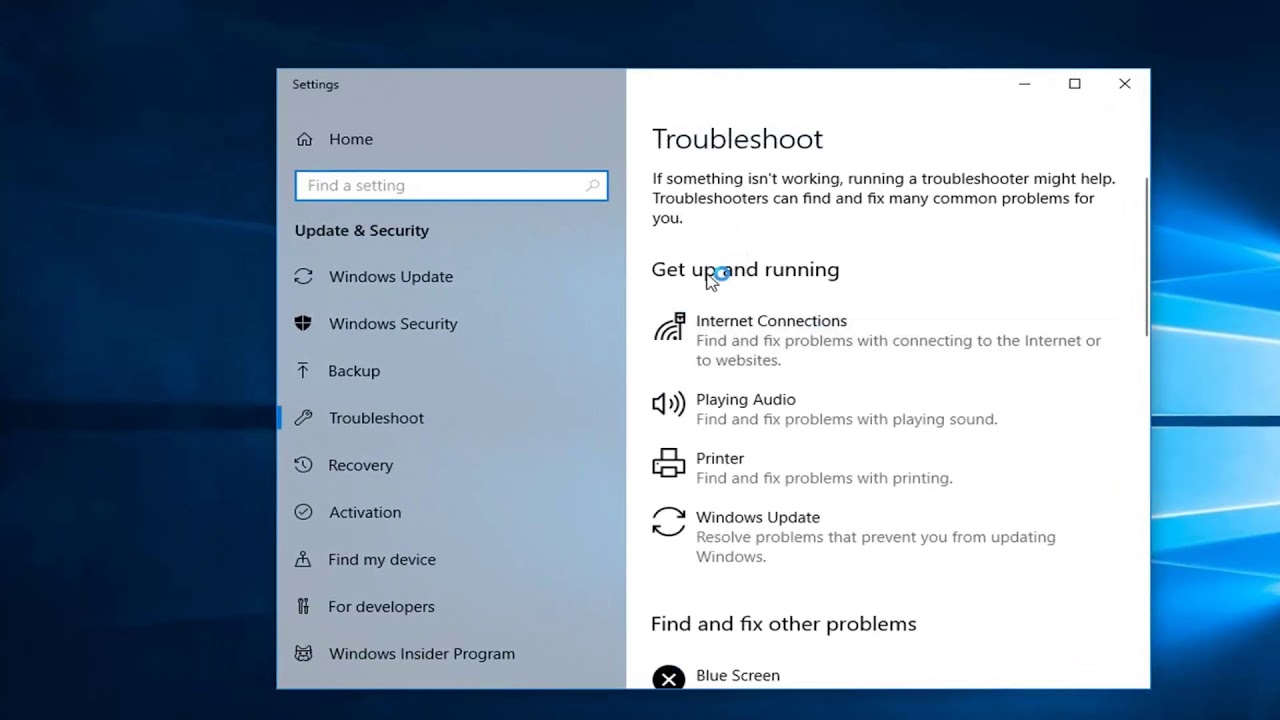Close the Settings window
1280x720 pixels.
(1124, 84)
